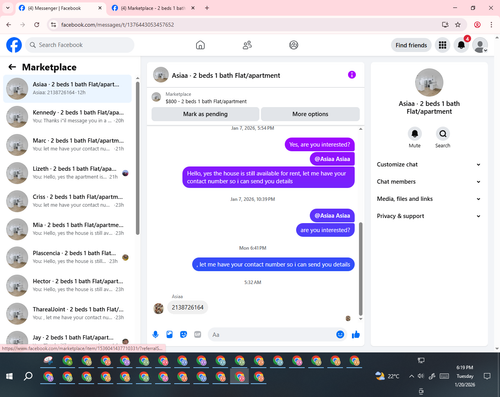Open Marc conversation
Image resolution: width=500 pixels, height=397 pixels.
click(67, 145)
